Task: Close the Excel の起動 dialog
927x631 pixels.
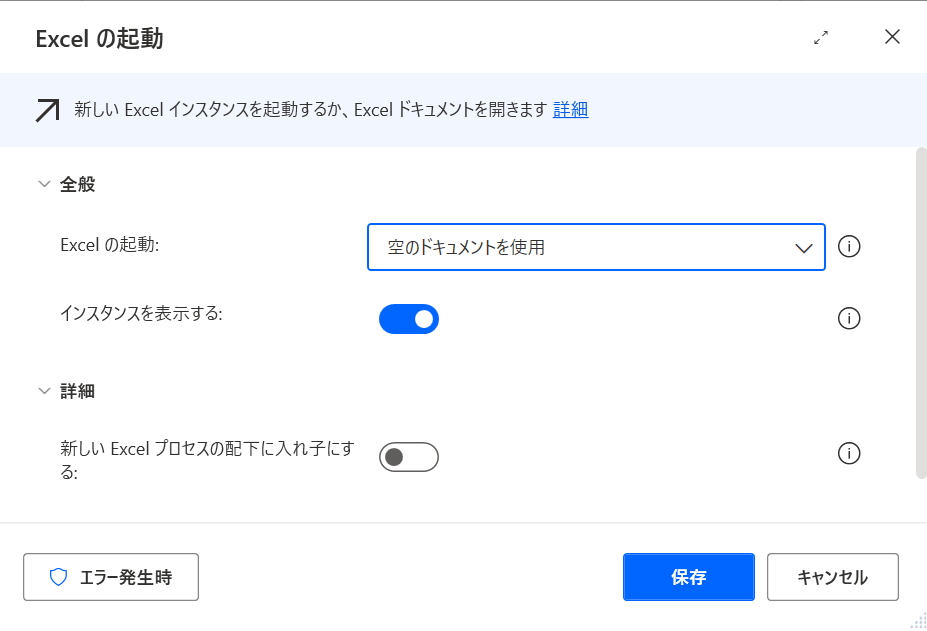Action: coord(892,38)
